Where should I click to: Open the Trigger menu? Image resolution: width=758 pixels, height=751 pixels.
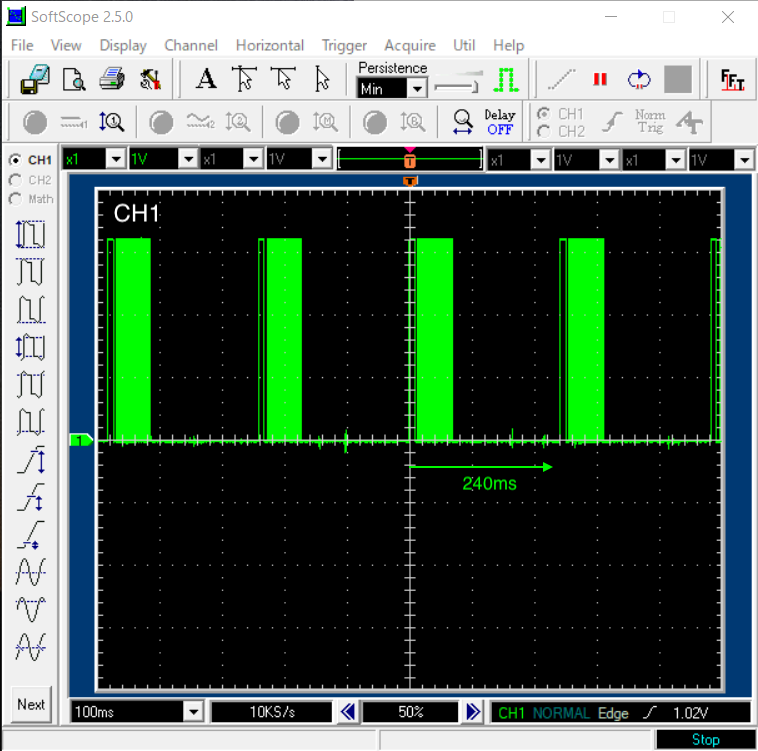[x=344, y=45]
